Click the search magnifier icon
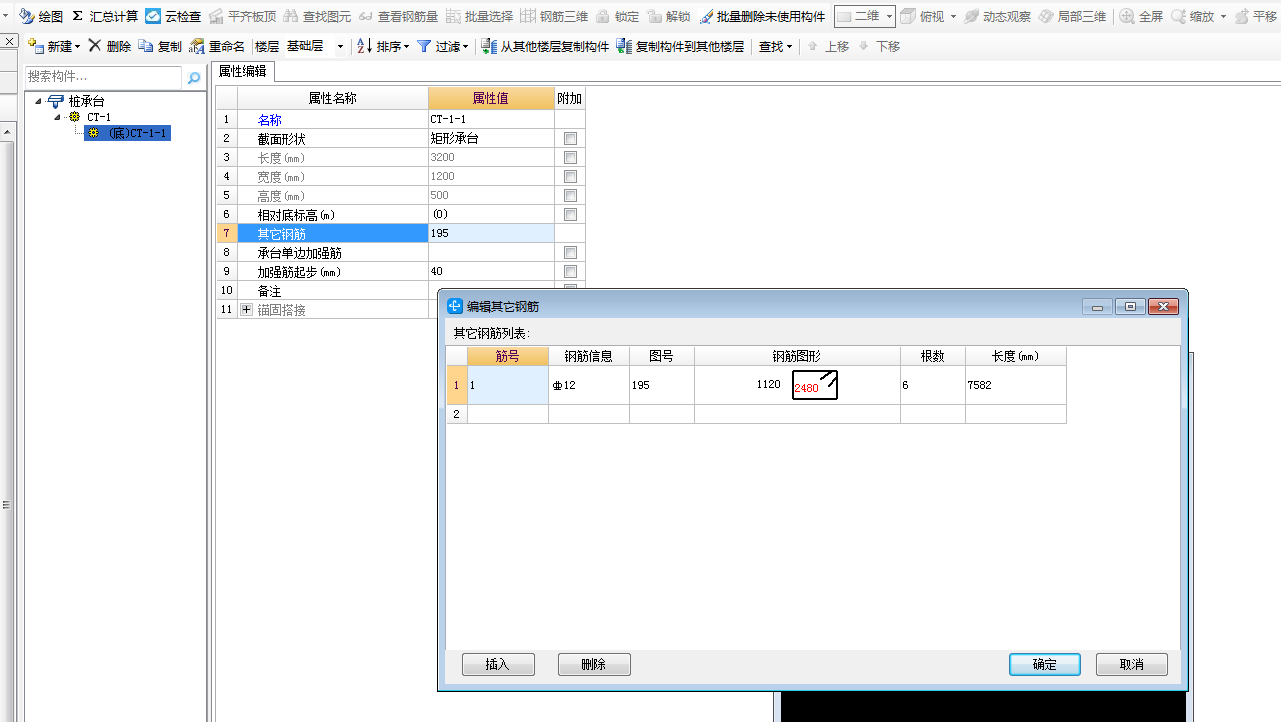Image resolution: width=1281 pixels, height=722 pixels. [194, 77]
